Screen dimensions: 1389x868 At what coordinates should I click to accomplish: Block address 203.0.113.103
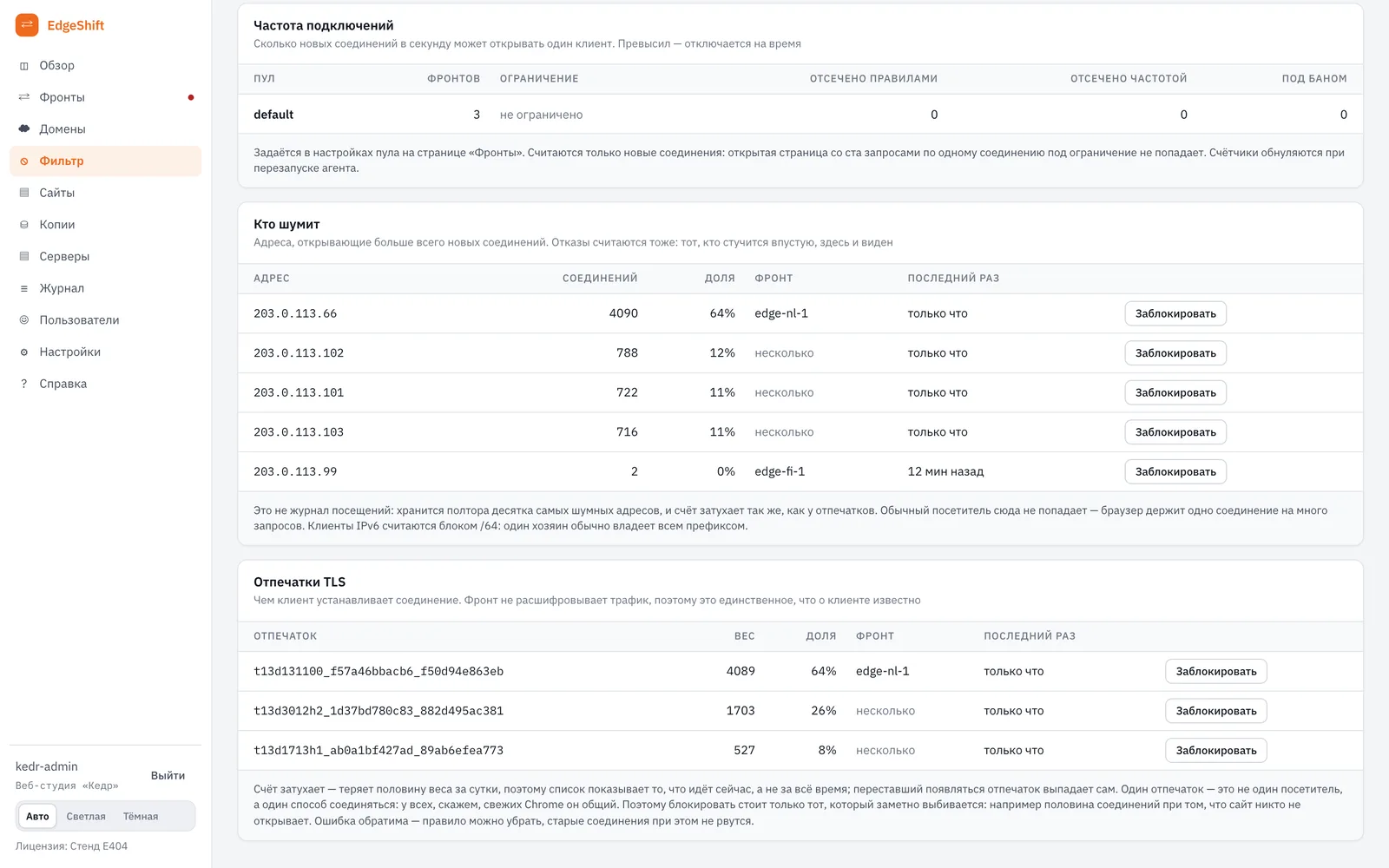(x=1175, y=432)
